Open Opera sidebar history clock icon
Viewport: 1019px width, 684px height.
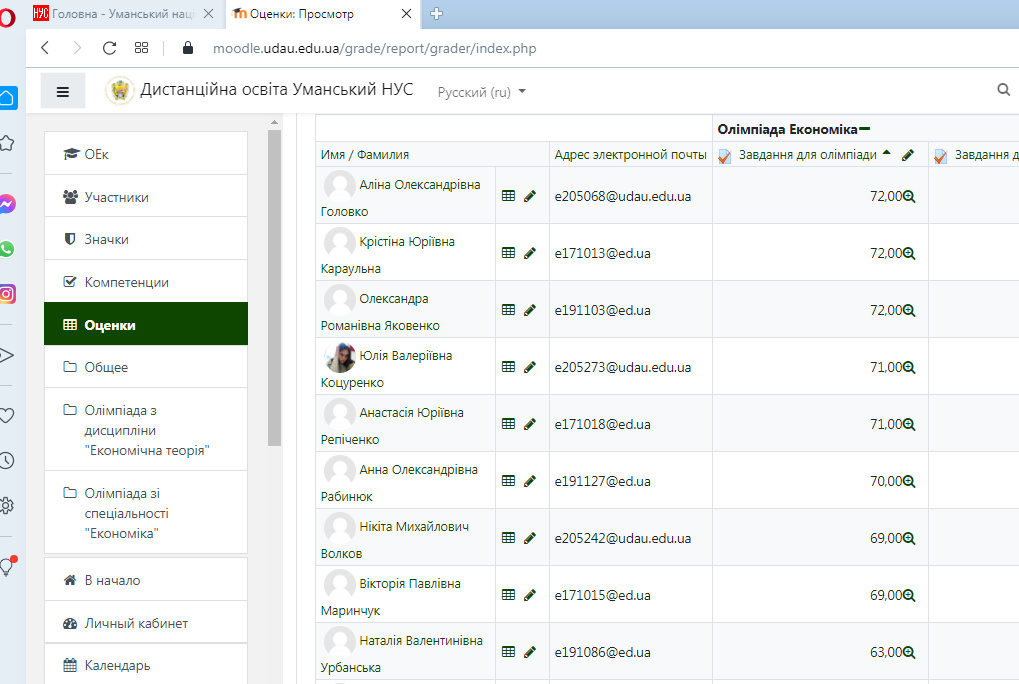tap(6, 461)
